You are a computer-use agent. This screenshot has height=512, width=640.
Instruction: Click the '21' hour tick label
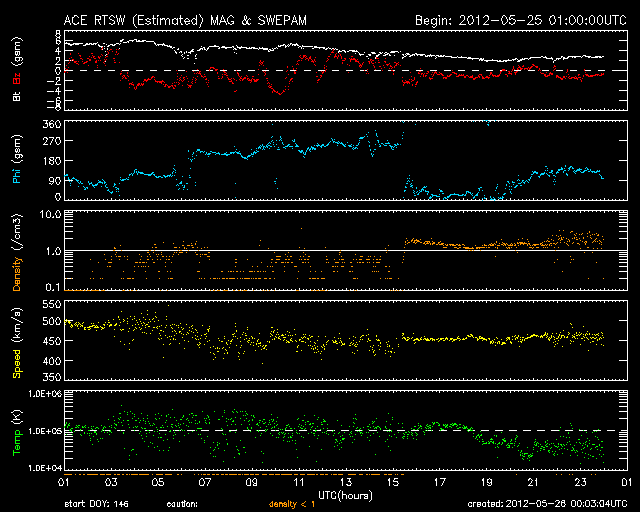coord(533,483)
